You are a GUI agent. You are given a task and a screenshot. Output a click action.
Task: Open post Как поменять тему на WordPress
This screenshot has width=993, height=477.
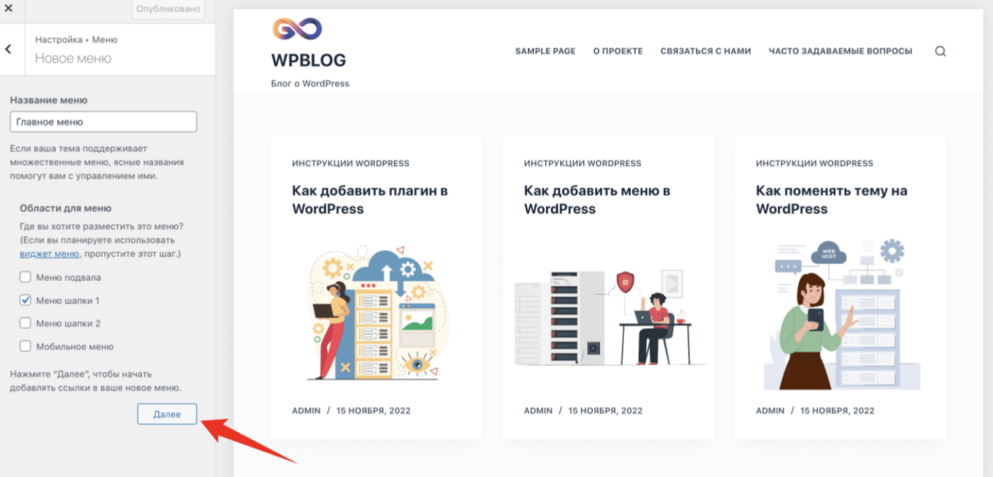click(x=823, y=200)
